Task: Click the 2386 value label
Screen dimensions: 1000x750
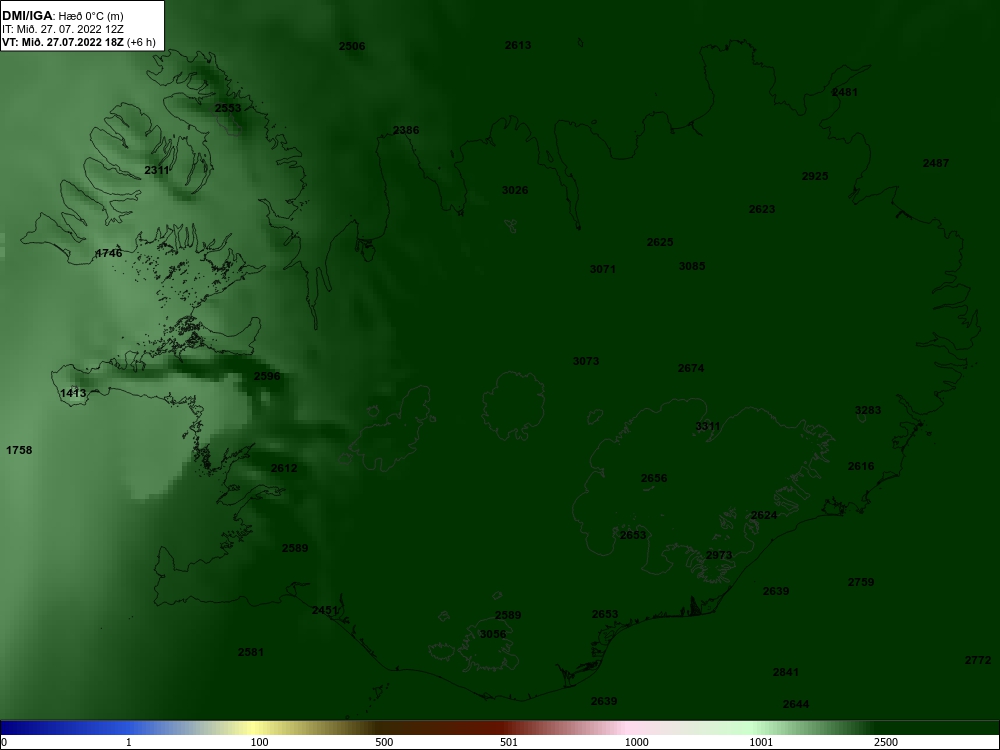Action: coord(406,130)
